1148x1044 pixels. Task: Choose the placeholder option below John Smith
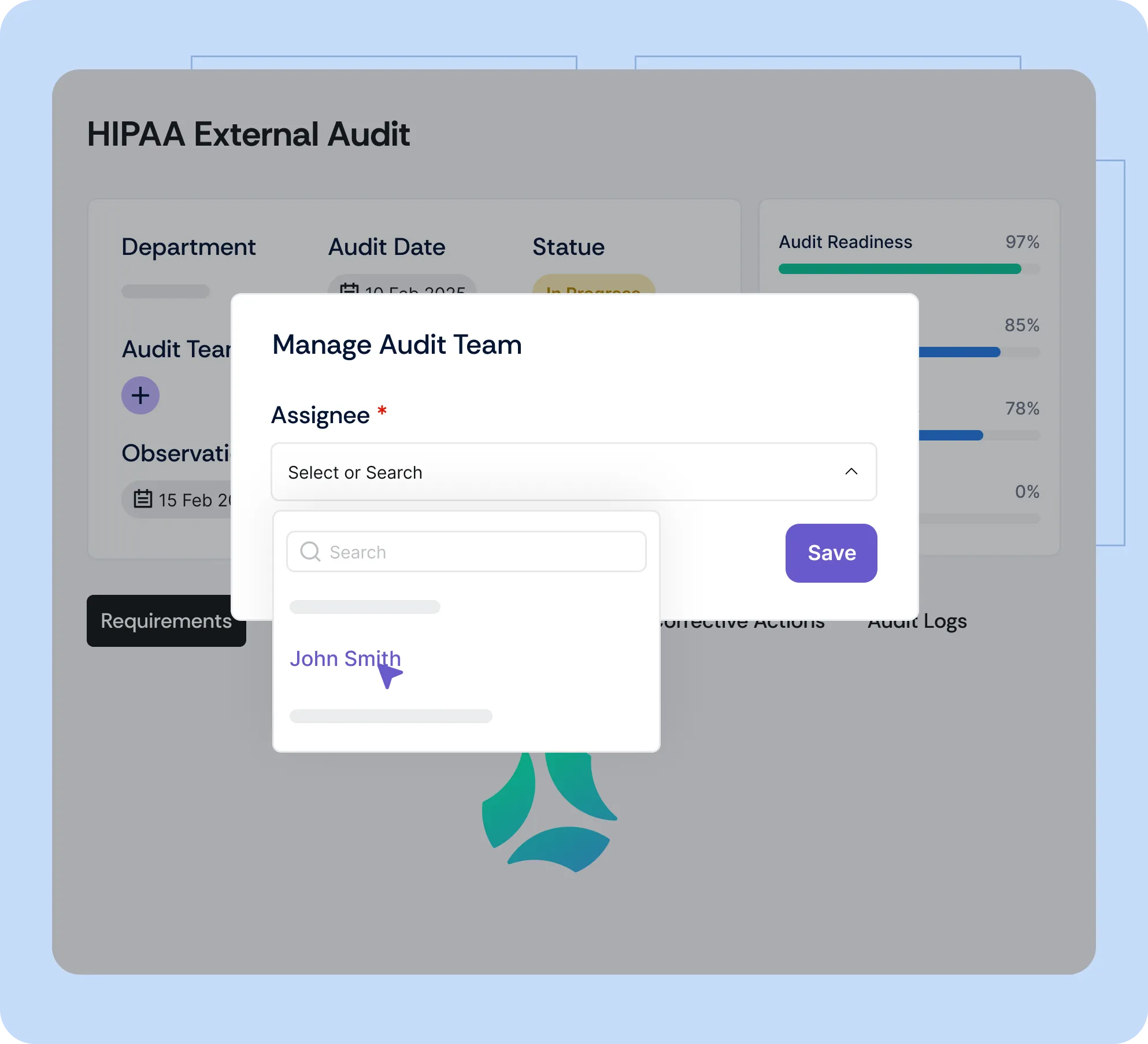[391, 716]
